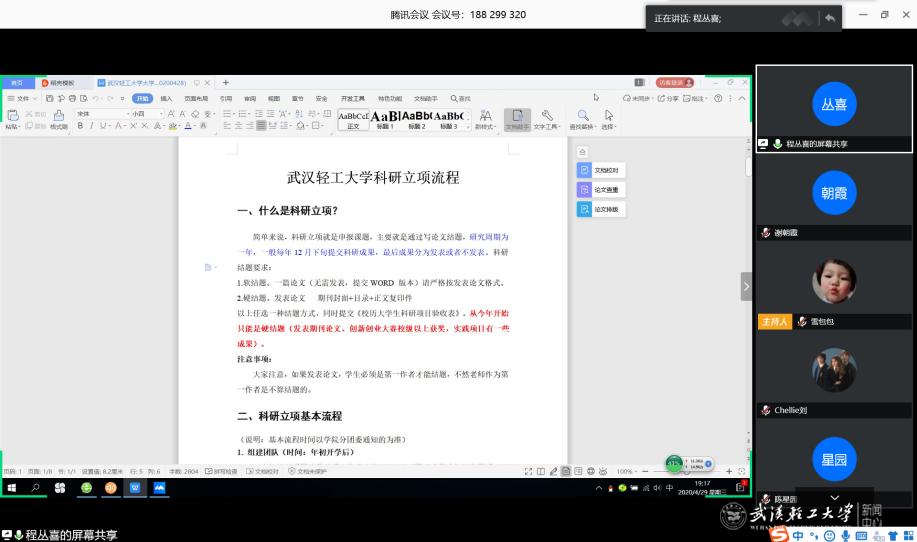Toggle italic formatting in WPS ribbon
Image resolution: width=917 pixels, height=542 pixels.
(91, 126)
